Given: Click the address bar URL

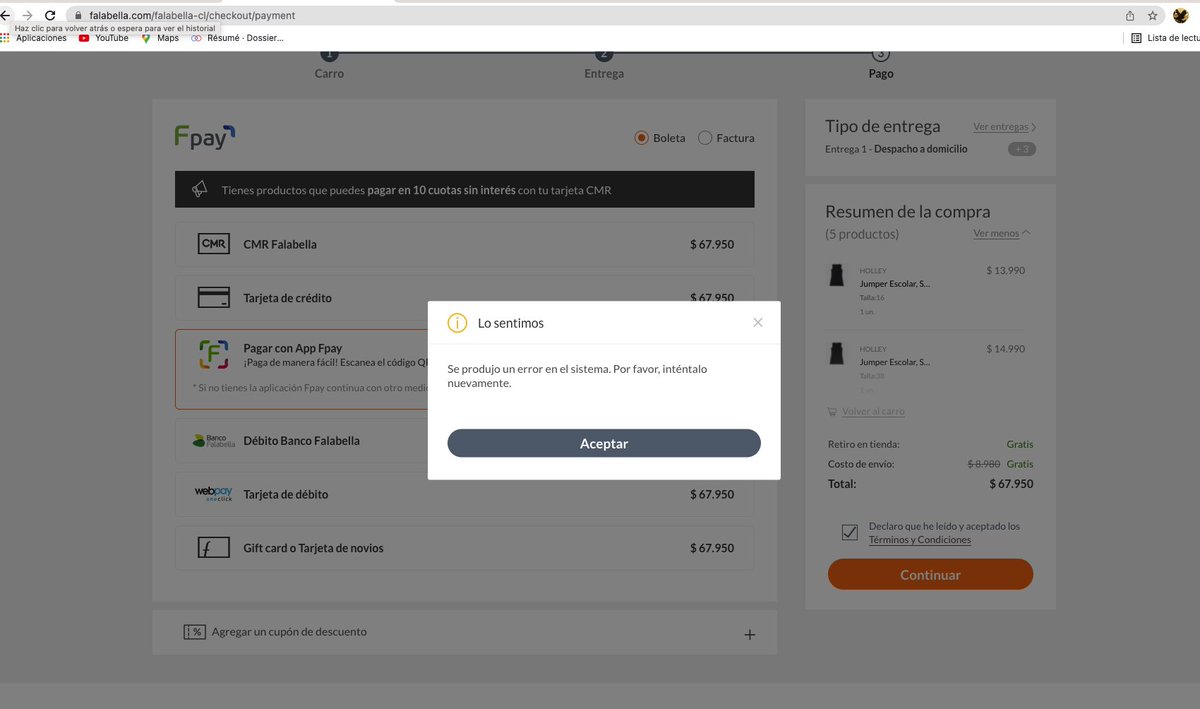Looking at the screenshot, I should (192, 16).
